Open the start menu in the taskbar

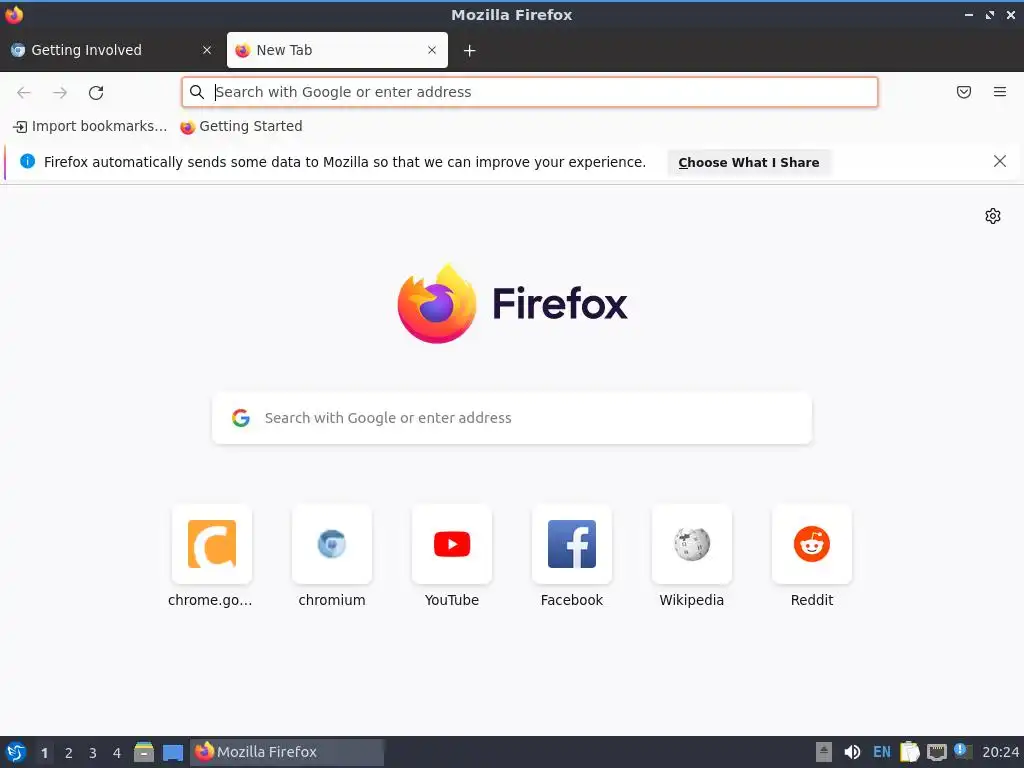[x=16, y=752]
